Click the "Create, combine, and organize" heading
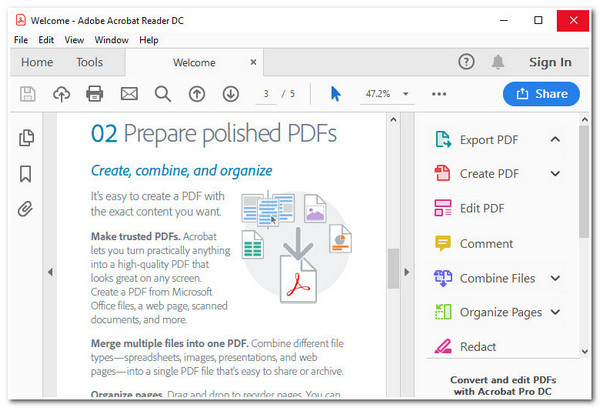The height and width of the screenshot is (408, 600). (181, 170)
